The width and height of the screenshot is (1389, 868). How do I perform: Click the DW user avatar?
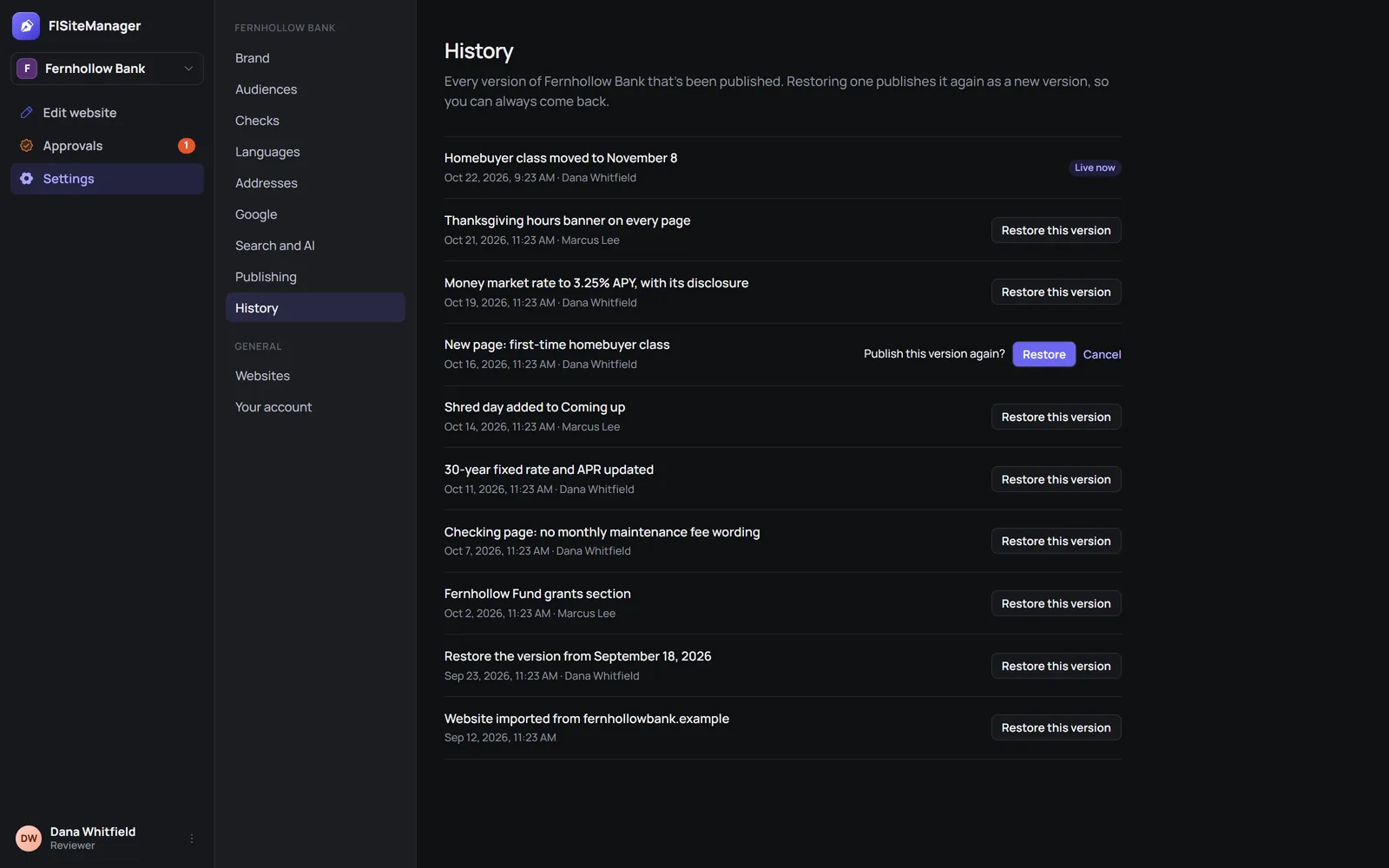(29, 838)
